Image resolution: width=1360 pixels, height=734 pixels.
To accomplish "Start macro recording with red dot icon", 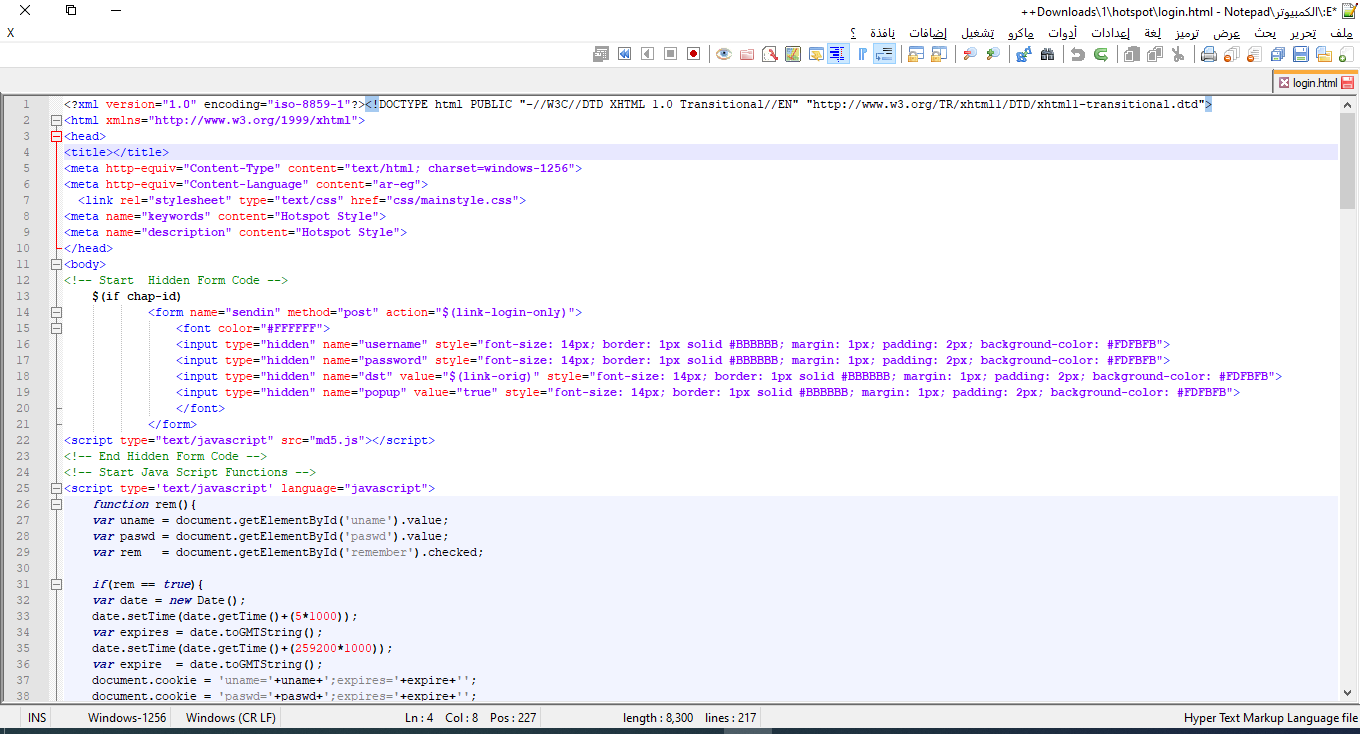I will (x=694, y=54).
